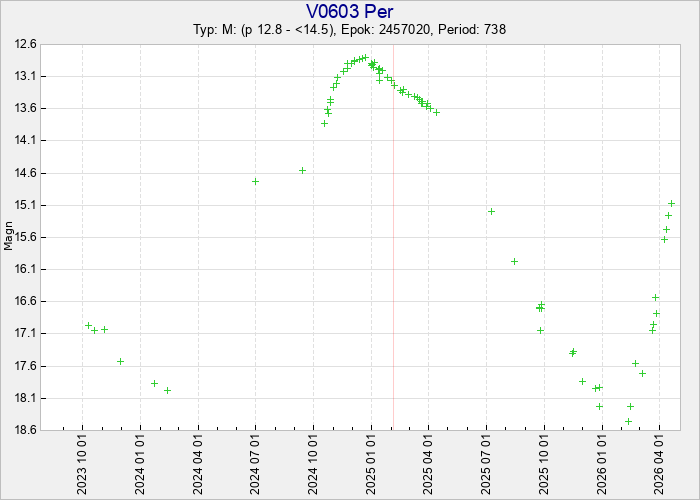The width and height of the screenshot is (700, 500).
Task: Click gray data point at 2024 07 01
Action: 255,181
